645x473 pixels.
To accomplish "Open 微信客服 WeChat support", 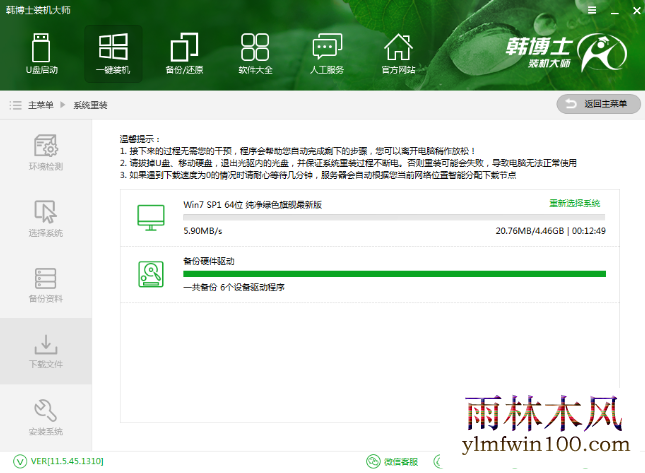I will [x=392, y=461].
